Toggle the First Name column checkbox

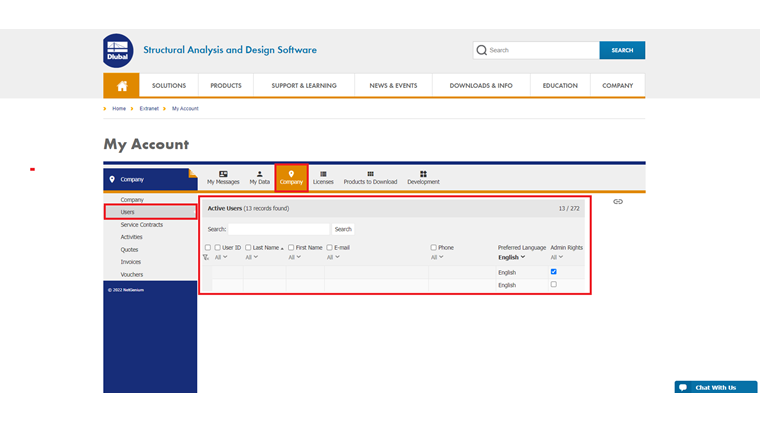pos(291,248)
